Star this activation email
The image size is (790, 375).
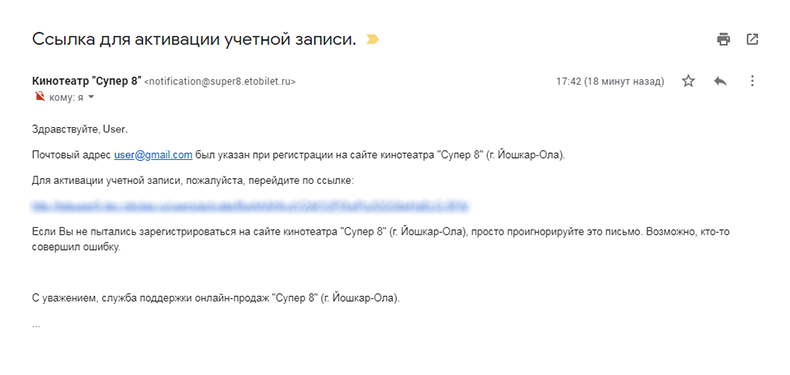(x=688, y=81)
